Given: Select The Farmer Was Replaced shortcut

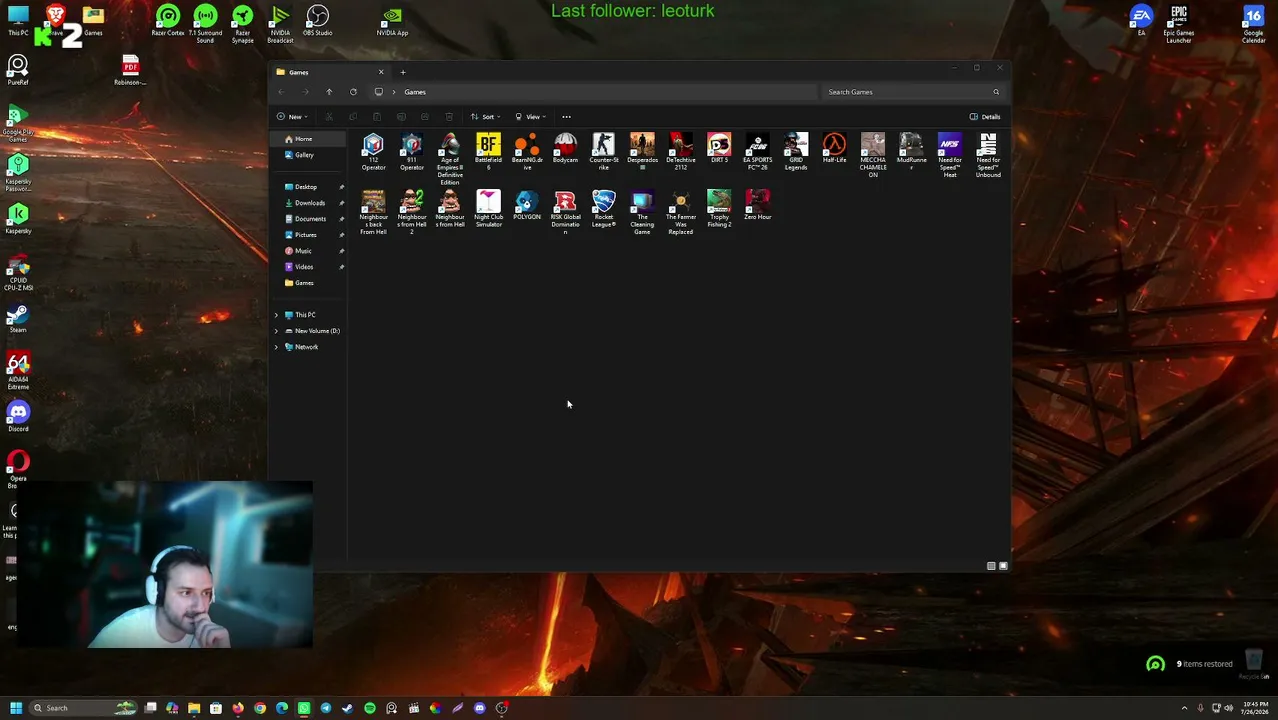Looking at the screenshot, I should tap(680, 213).
